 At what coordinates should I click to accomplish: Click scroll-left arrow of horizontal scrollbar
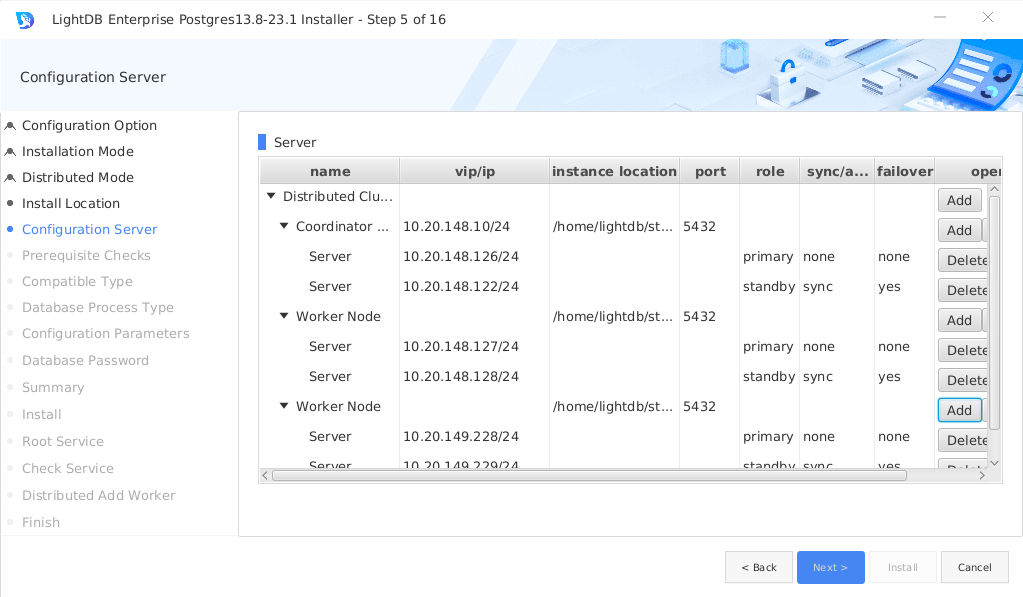pos(265,476)
